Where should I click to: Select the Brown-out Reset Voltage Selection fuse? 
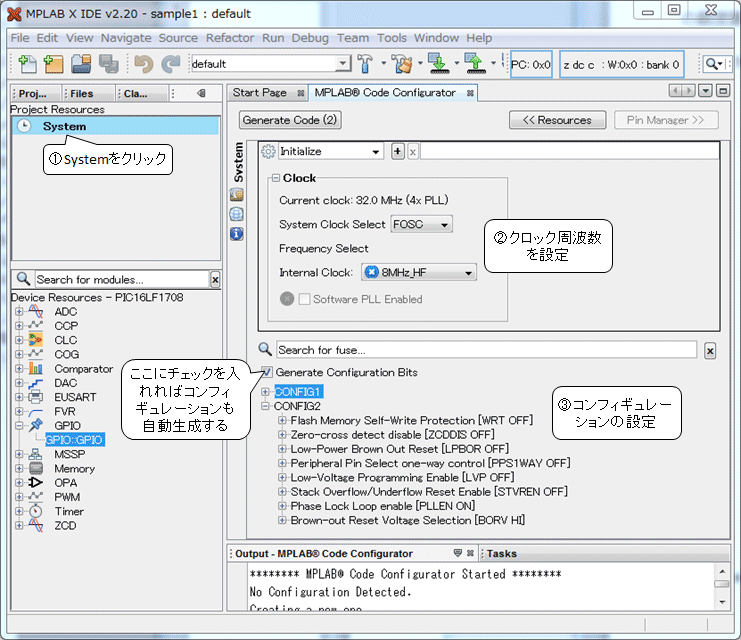tap(407, 520)
